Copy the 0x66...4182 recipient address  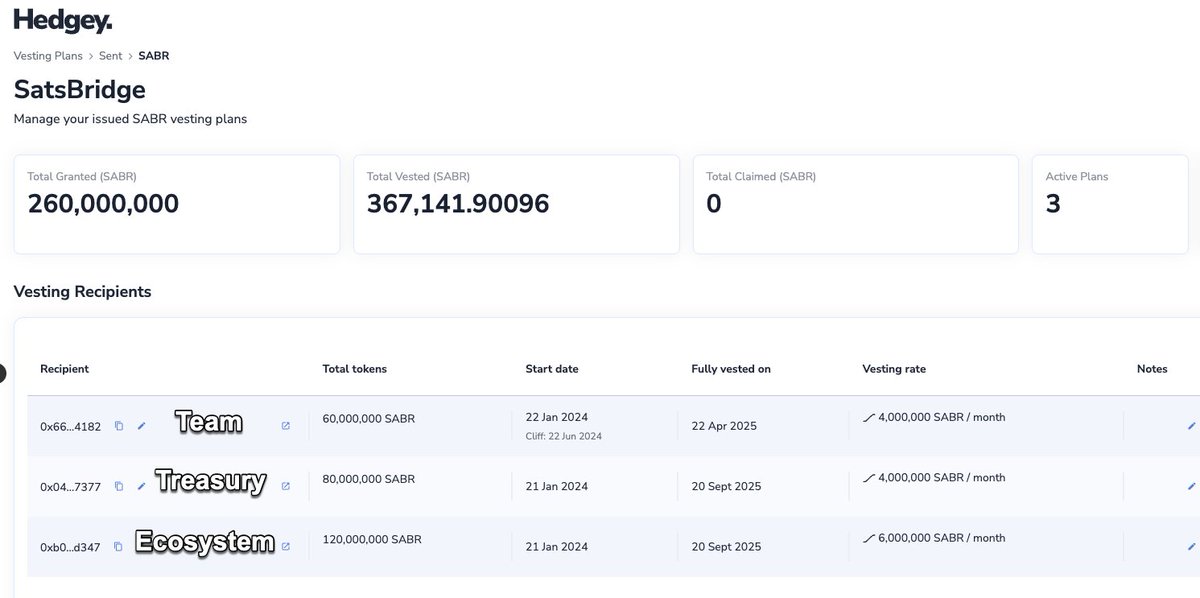point(119,426)
